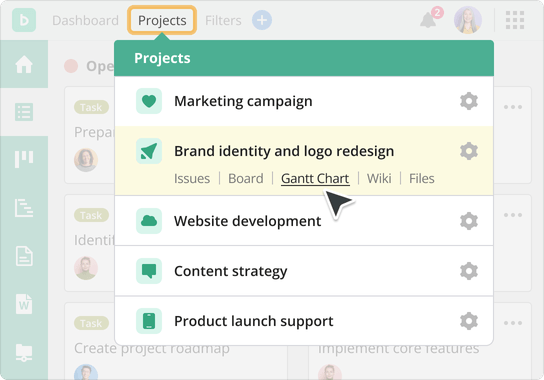Open the Gantt chart sidebar icon
This screenshot has width=544, height=380.
pos(24,208)
